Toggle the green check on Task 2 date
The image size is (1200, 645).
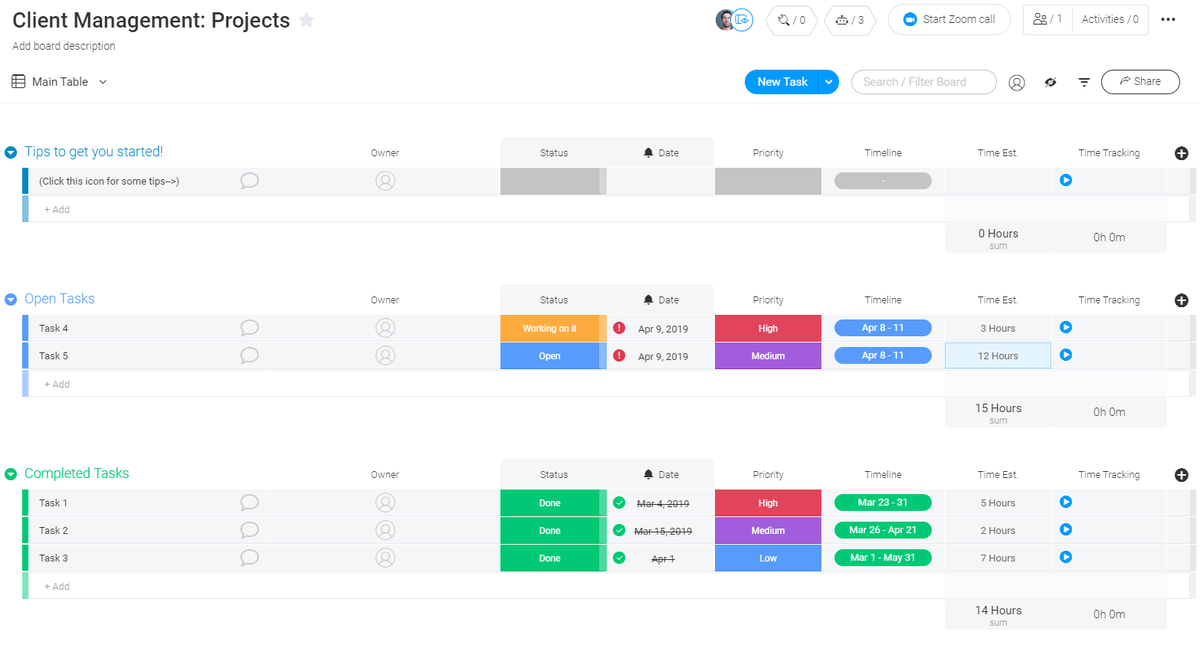[x=619, y=530]
